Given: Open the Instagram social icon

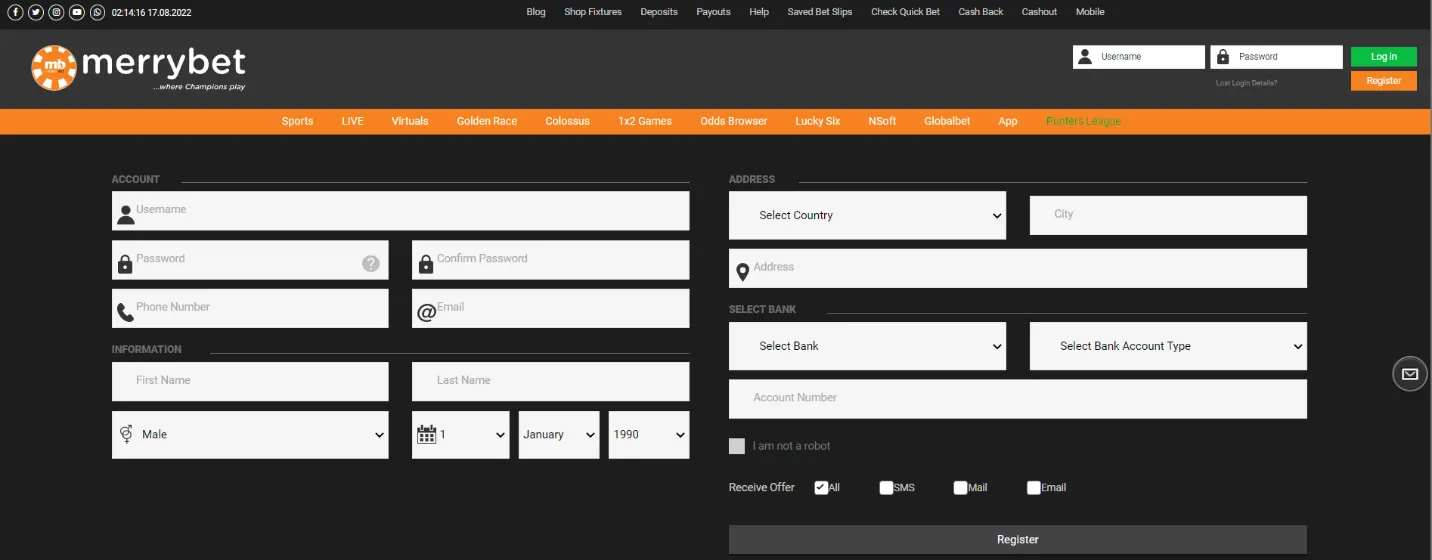Looking at the screenshot, I should (56, 12).
